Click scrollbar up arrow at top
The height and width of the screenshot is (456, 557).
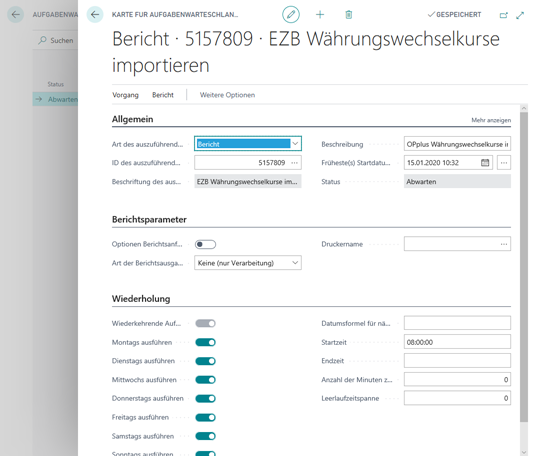pos(524,108)
